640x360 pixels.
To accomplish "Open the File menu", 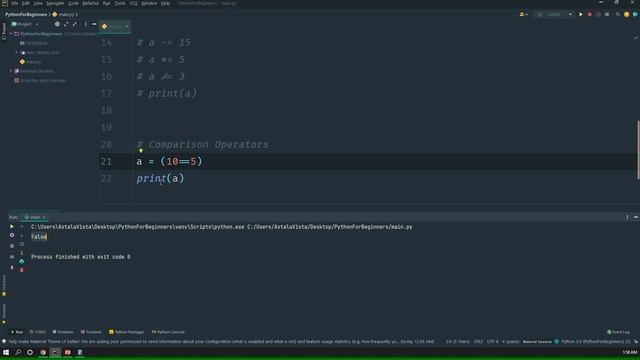I will [15, 3].
